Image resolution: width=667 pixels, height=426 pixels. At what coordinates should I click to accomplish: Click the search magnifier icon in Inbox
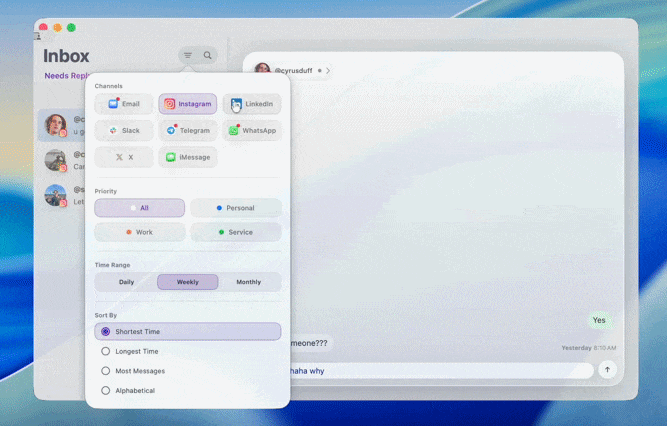[x=208, y=55]
